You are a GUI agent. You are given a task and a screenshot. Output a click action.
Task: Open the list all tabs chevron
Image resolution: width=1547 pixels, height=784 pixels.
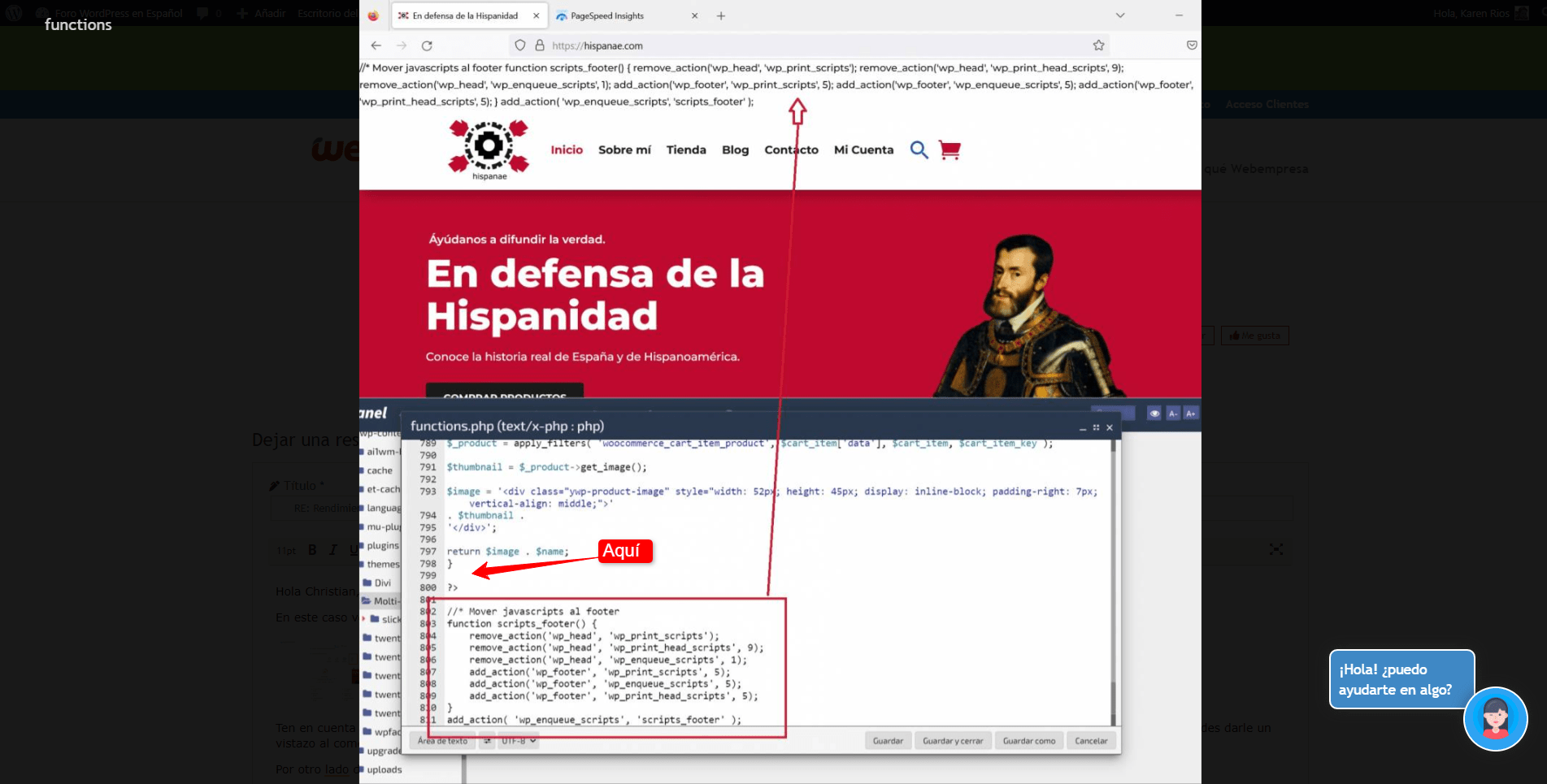(1120, 15)
